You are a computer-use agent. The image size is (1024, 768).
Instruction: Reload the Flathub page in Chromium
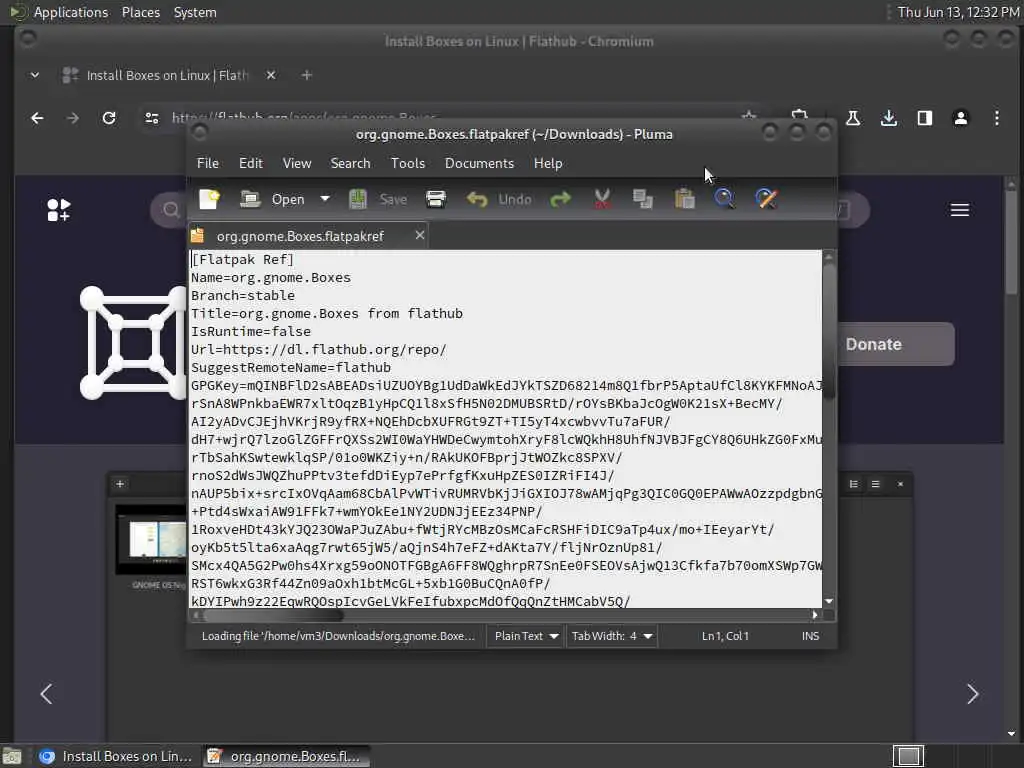point(109,118)
